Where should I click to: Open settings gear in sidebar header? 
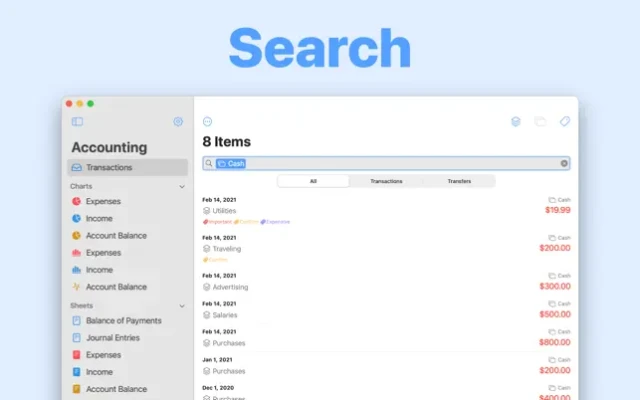pyautogui.click(x=178, y=122)
